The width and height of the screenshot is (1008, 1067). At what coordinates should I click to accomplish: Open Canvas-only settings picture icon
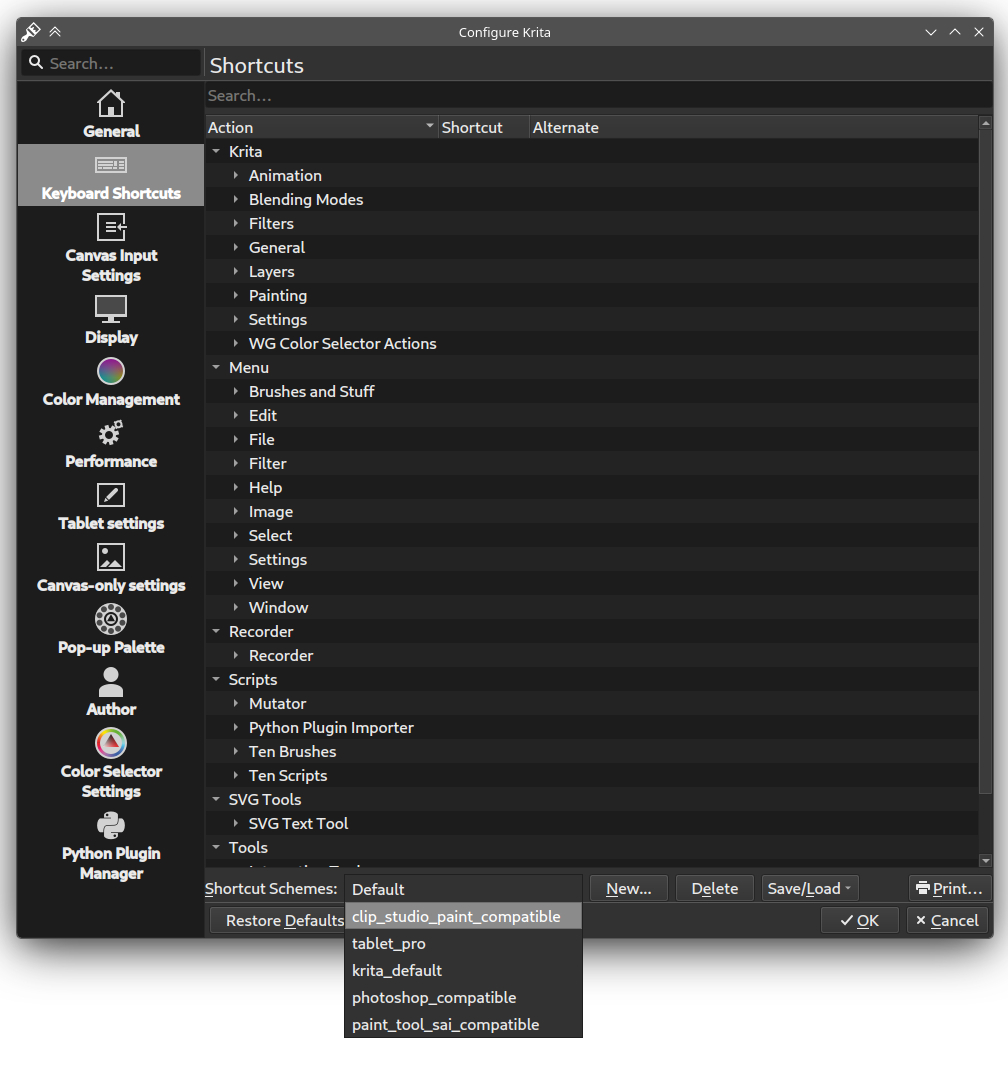[111, 557]
